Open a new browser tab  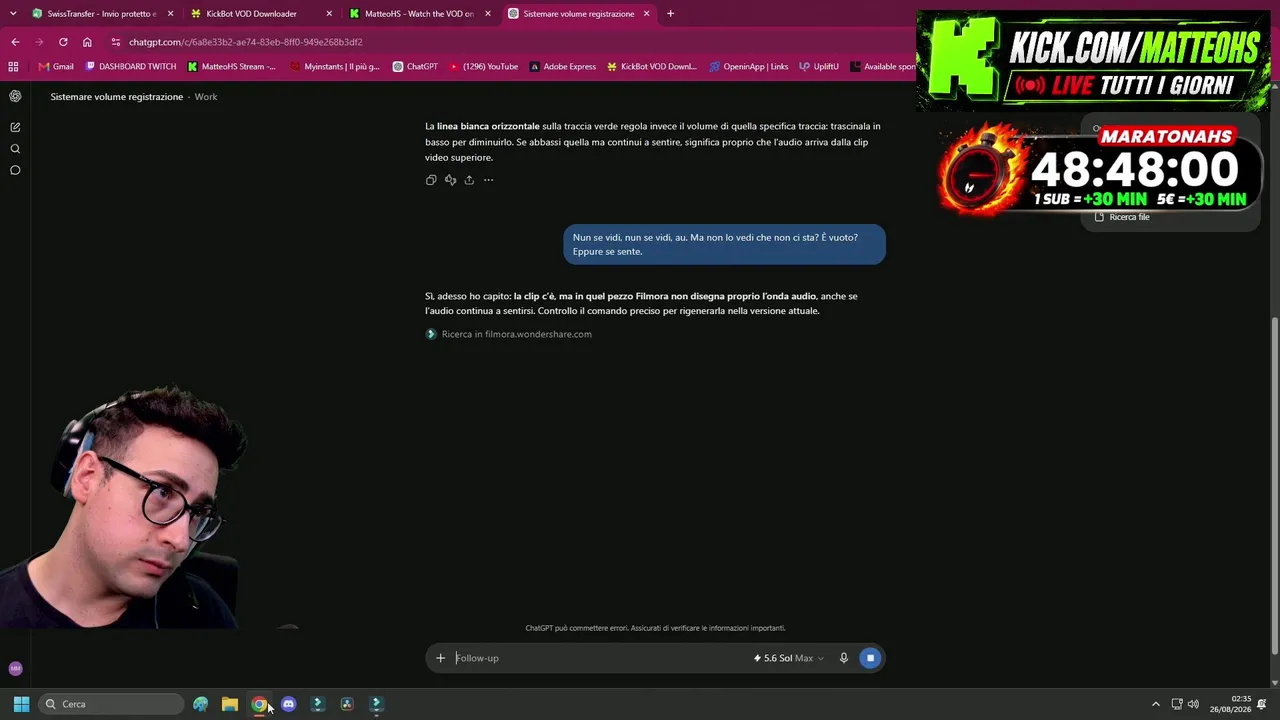pyautogui.click(x=670, y=14)
